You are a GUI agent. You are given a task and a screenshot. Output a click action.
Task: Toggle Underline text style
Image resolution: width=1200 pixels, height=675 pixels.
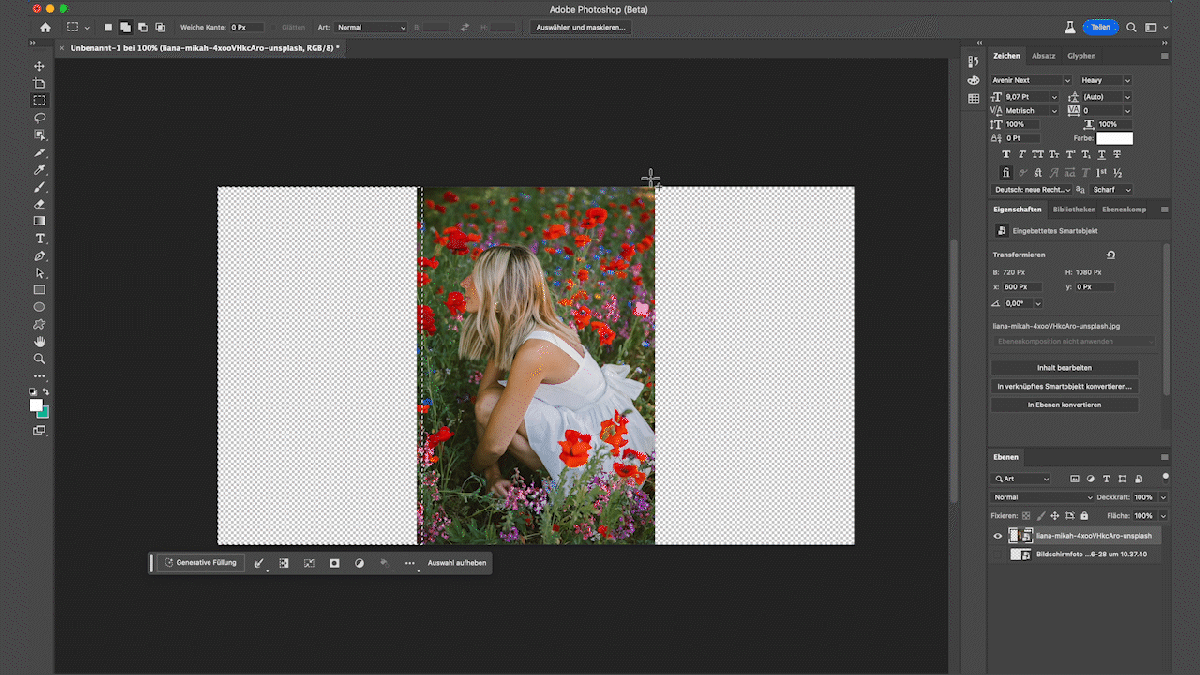point(1102,155)
